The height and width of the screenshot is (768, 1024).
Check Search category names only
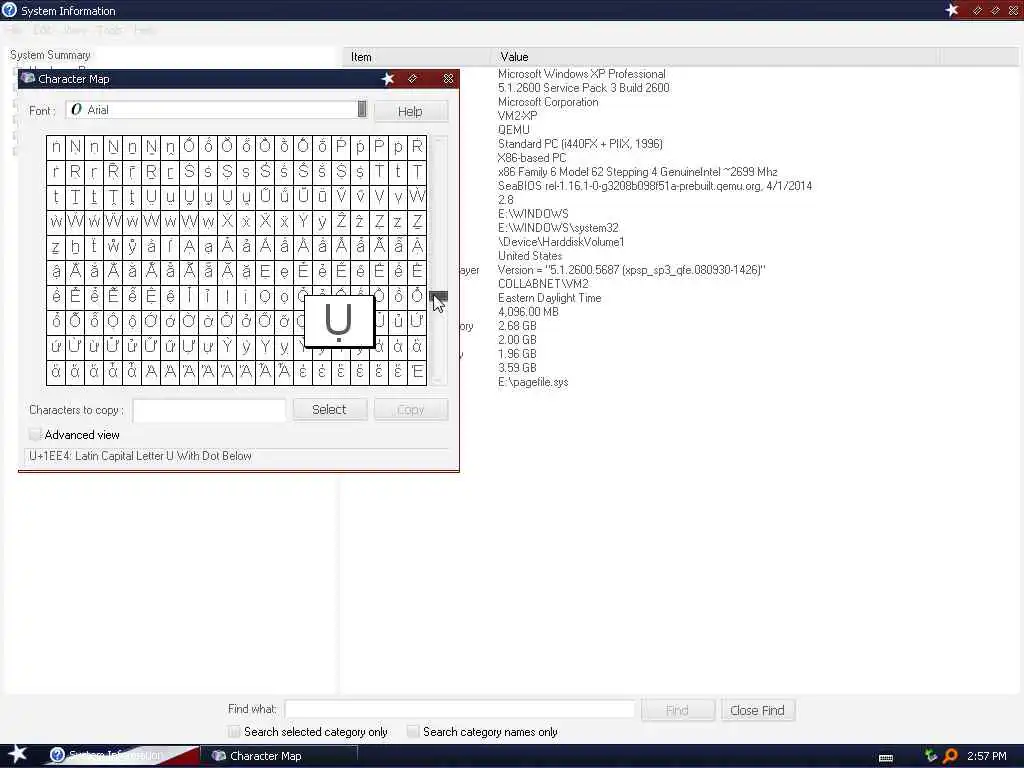413,731
